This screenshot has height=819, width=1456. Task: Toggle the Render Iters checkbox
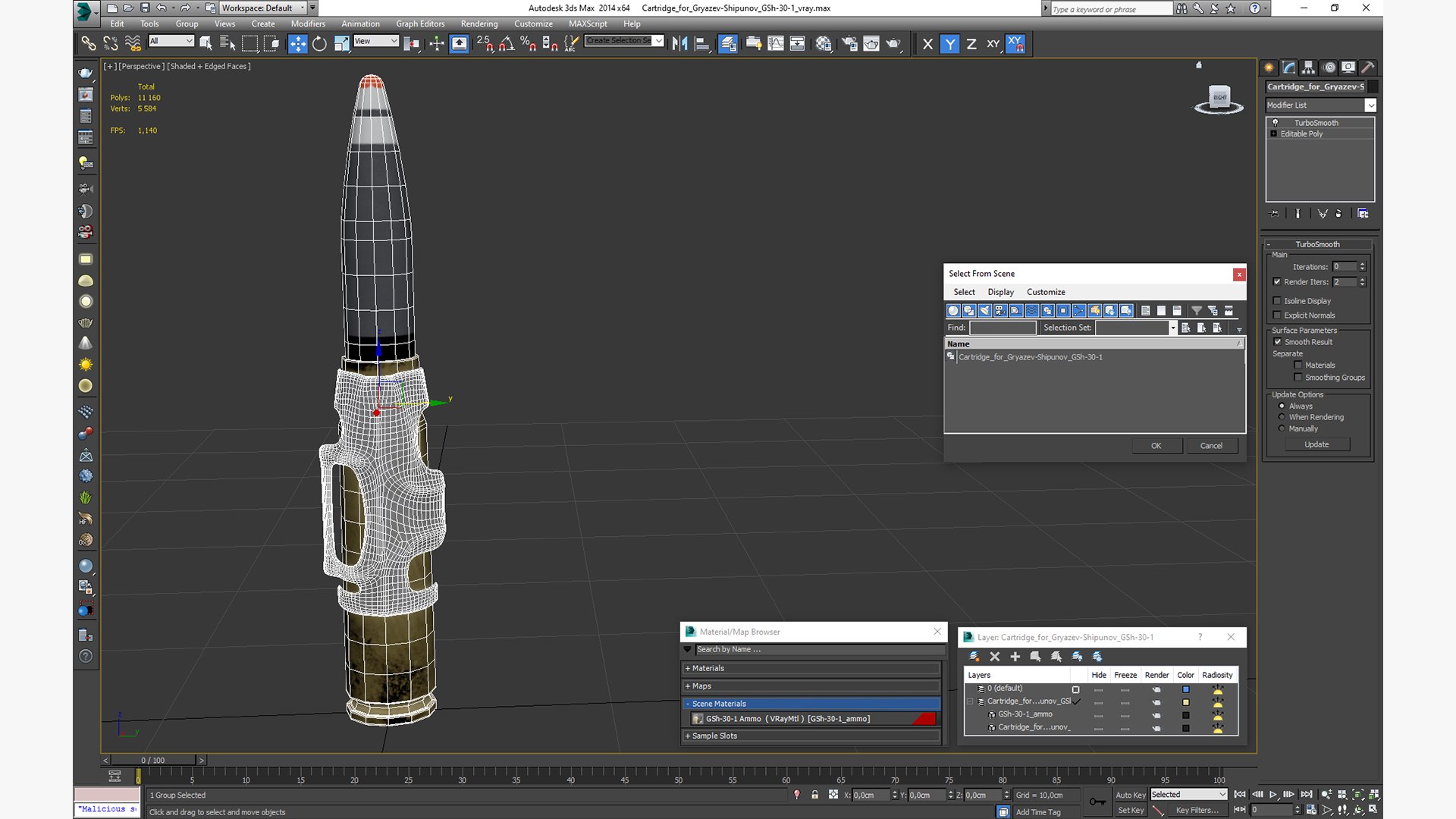tap(1277, 282)
